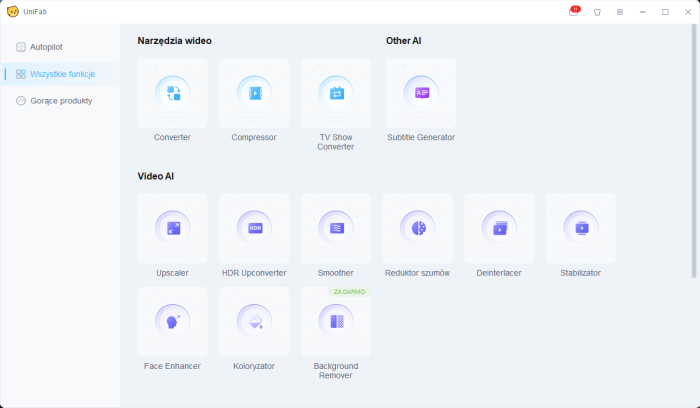Go to Gorące produkty section
Viewport: 700px width, 408px height.
[x=61, y=101]
